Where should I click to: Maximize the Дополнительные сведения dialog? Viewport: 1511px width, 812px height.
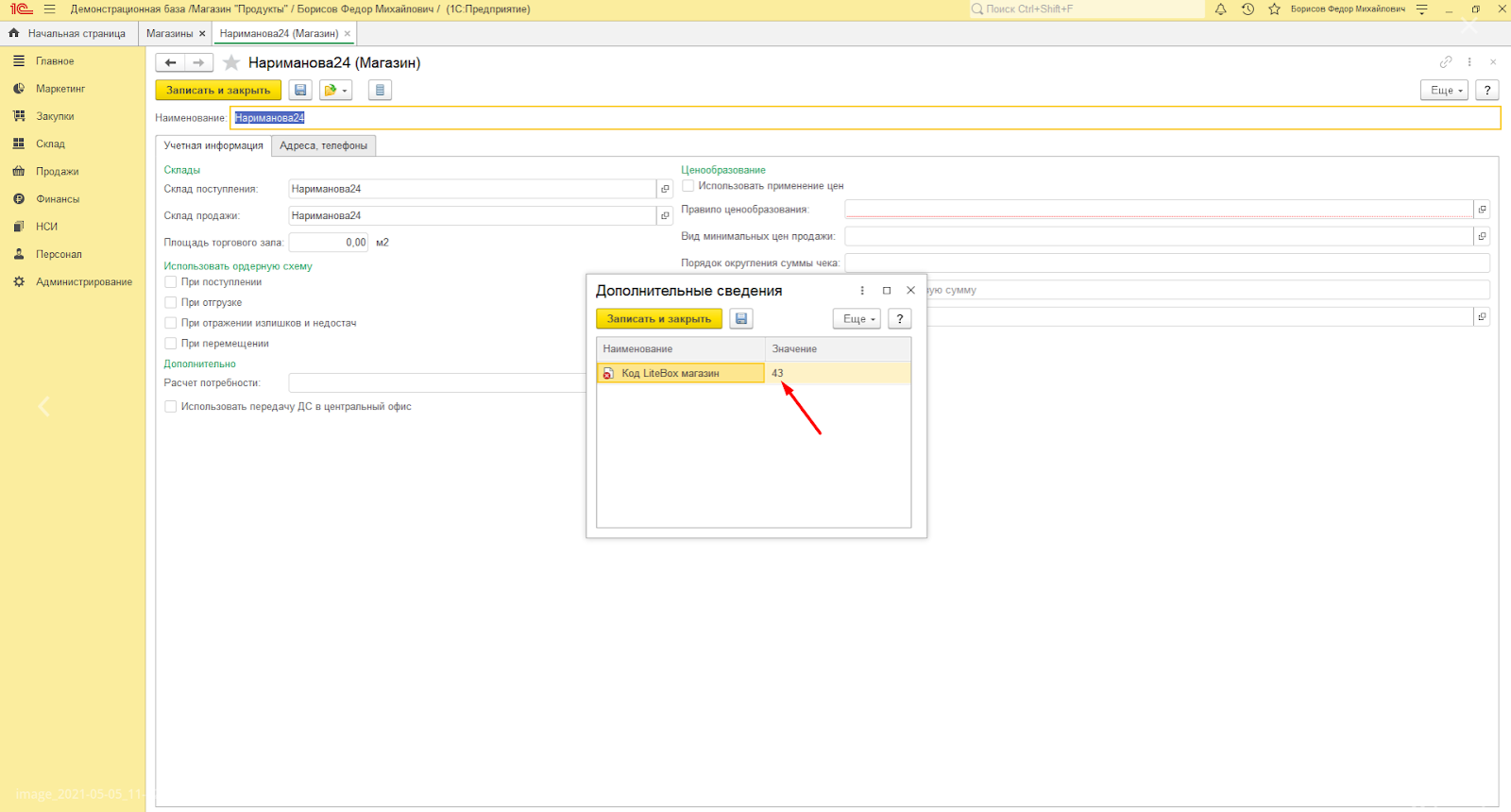point(887,291)
